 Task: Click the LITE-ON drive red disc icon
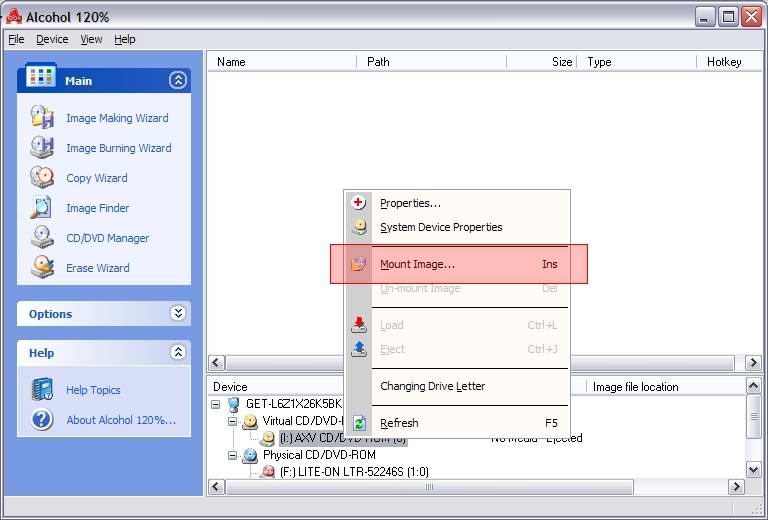click(x=267, y=472)
